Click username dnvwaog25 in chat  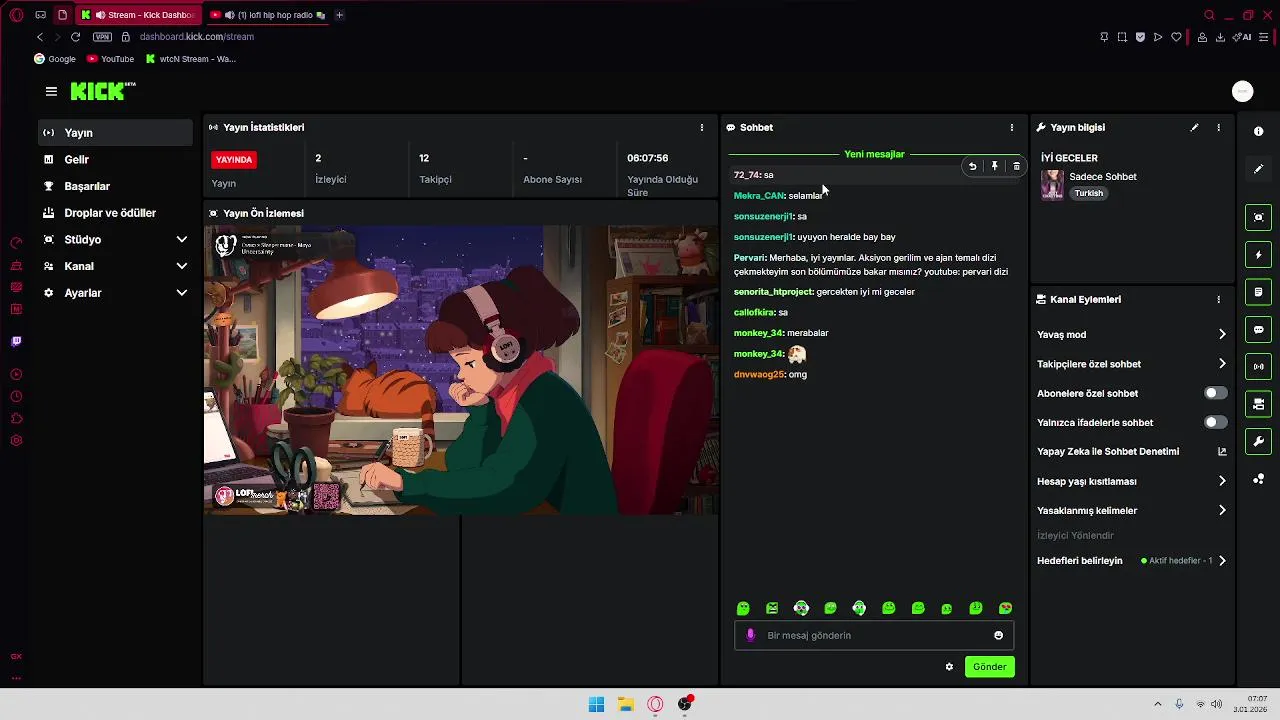pos(759,374)
